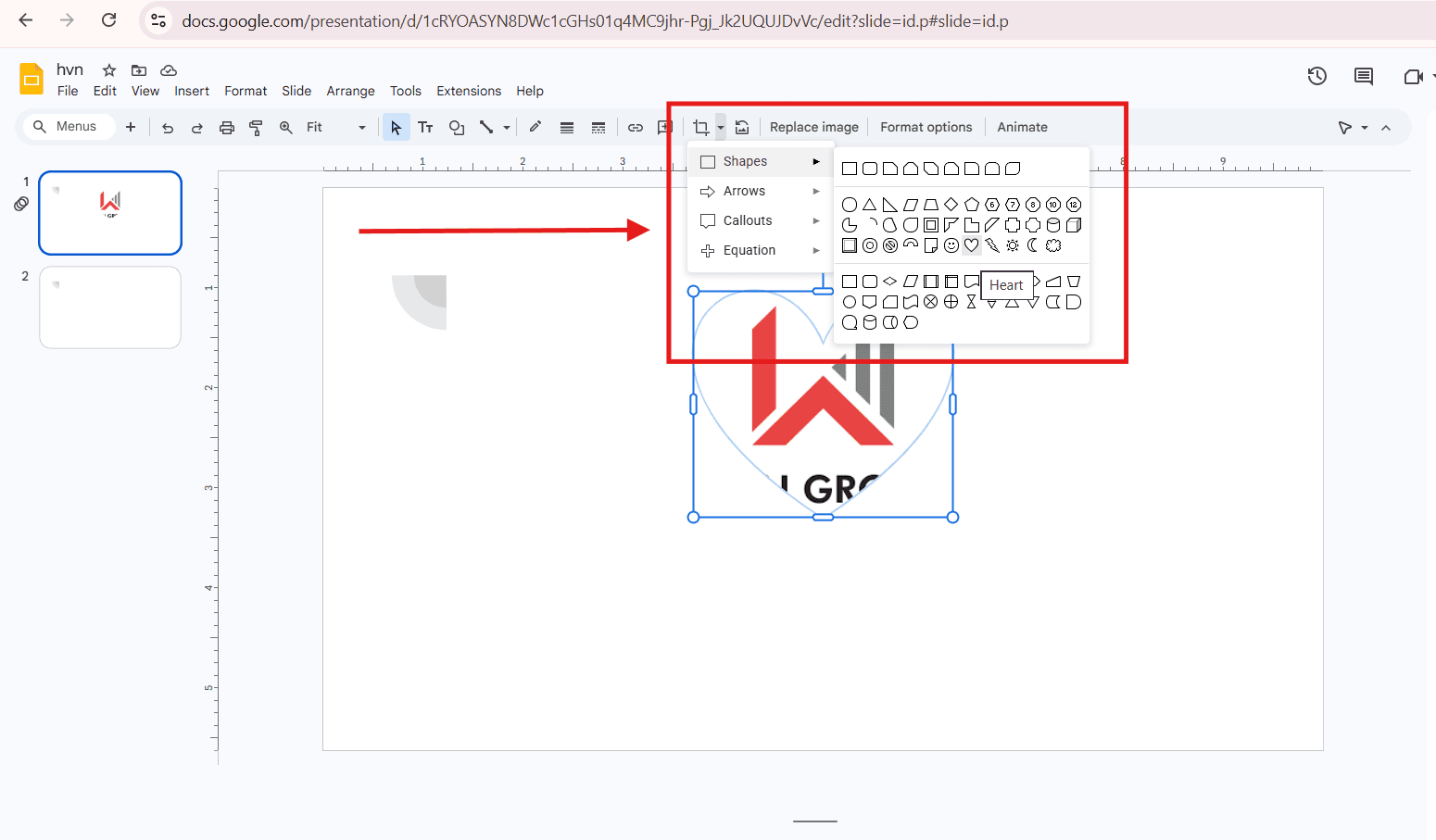
Task: Open version history clock icon
Action: click(1317, 77)
